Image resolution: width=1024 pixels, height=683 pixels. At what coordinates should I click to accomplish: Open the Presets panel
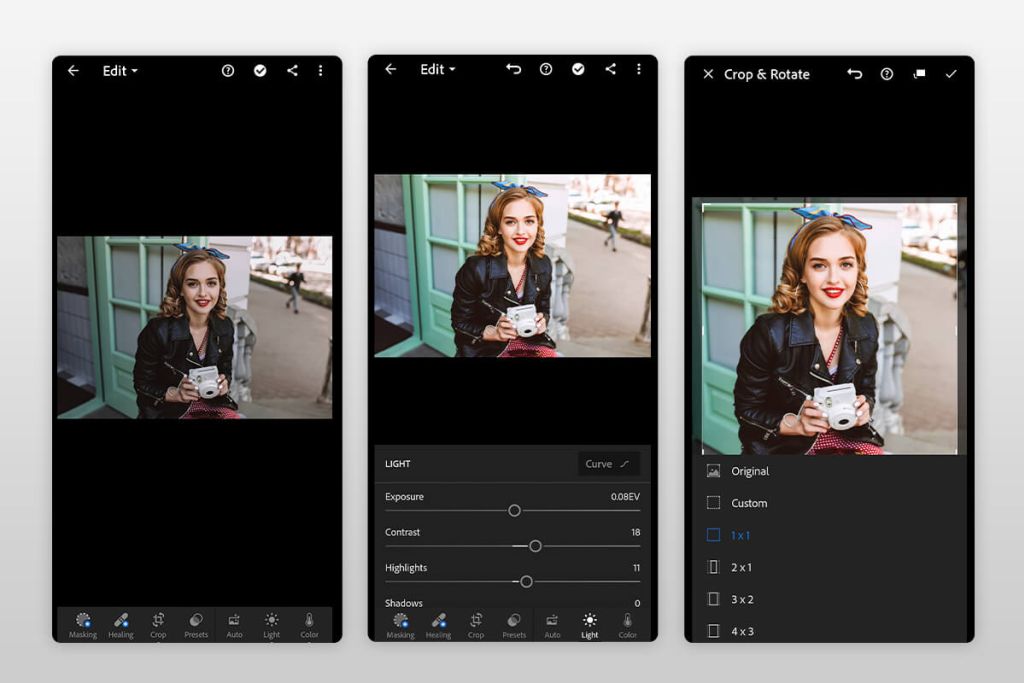click(x=196, y=625)
